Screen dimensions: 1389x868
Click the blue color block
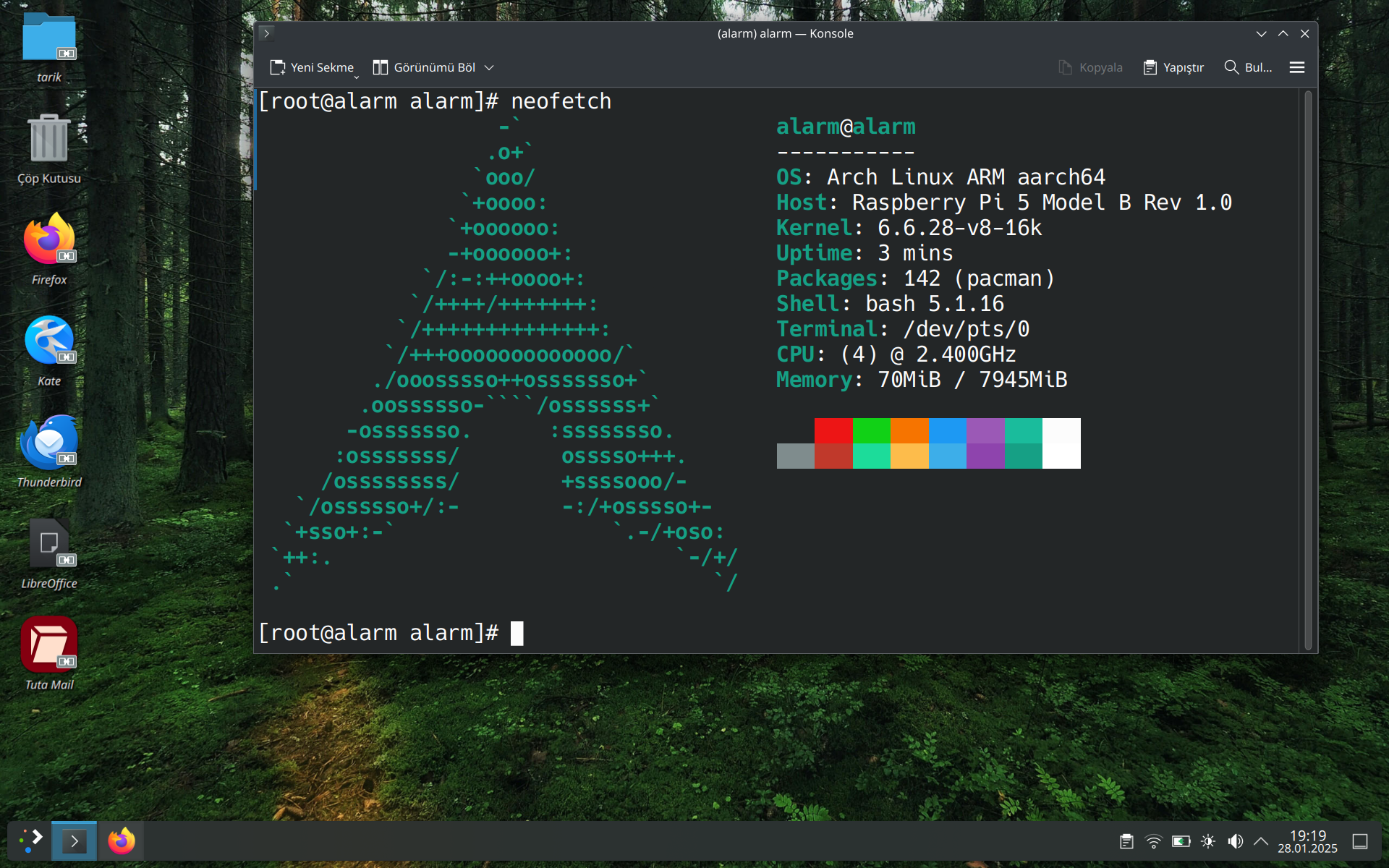pyautogui.click(x=948, y=430)
